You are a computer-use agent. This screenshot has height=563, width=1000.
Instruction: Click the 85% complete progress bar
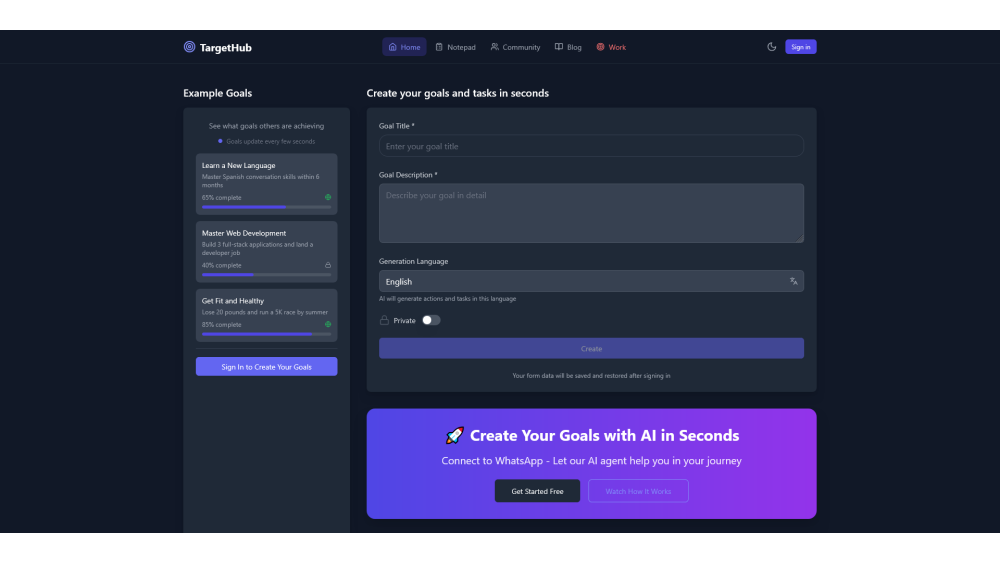tap(267, 334)
